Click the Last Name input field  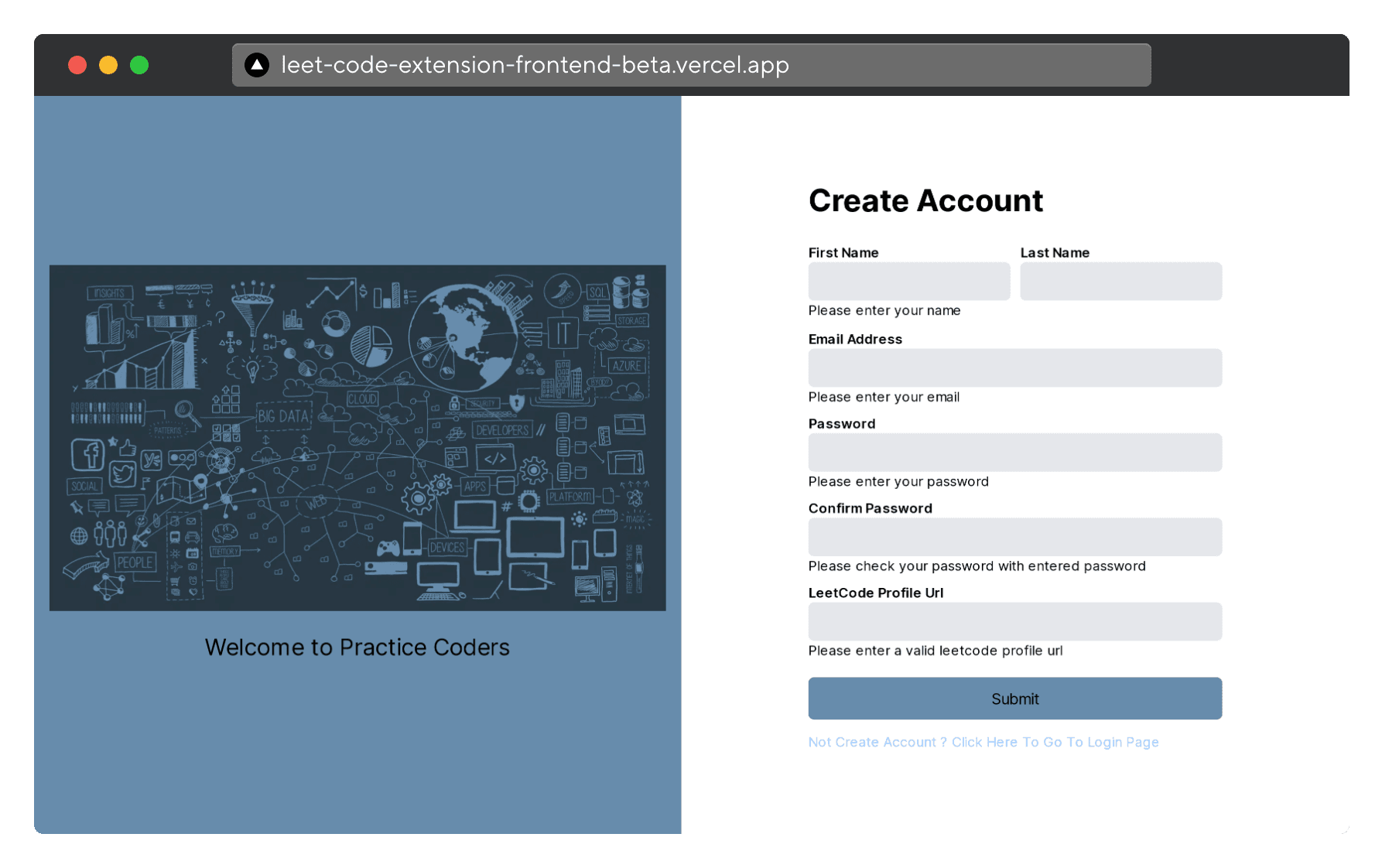pyautogui.click(x=1120, y=281)
